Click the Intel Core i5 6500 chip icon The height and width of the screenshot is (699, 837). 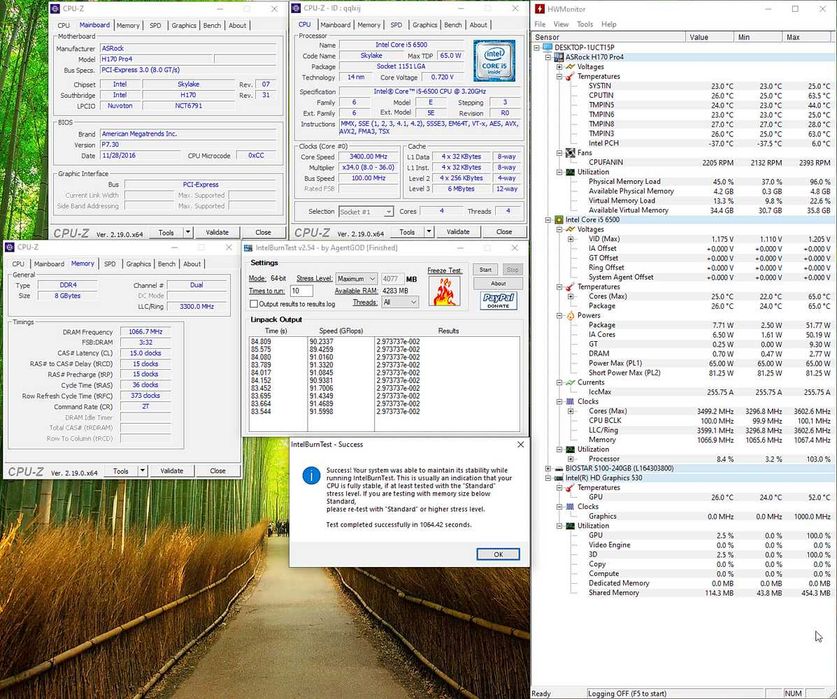(559, 219)
